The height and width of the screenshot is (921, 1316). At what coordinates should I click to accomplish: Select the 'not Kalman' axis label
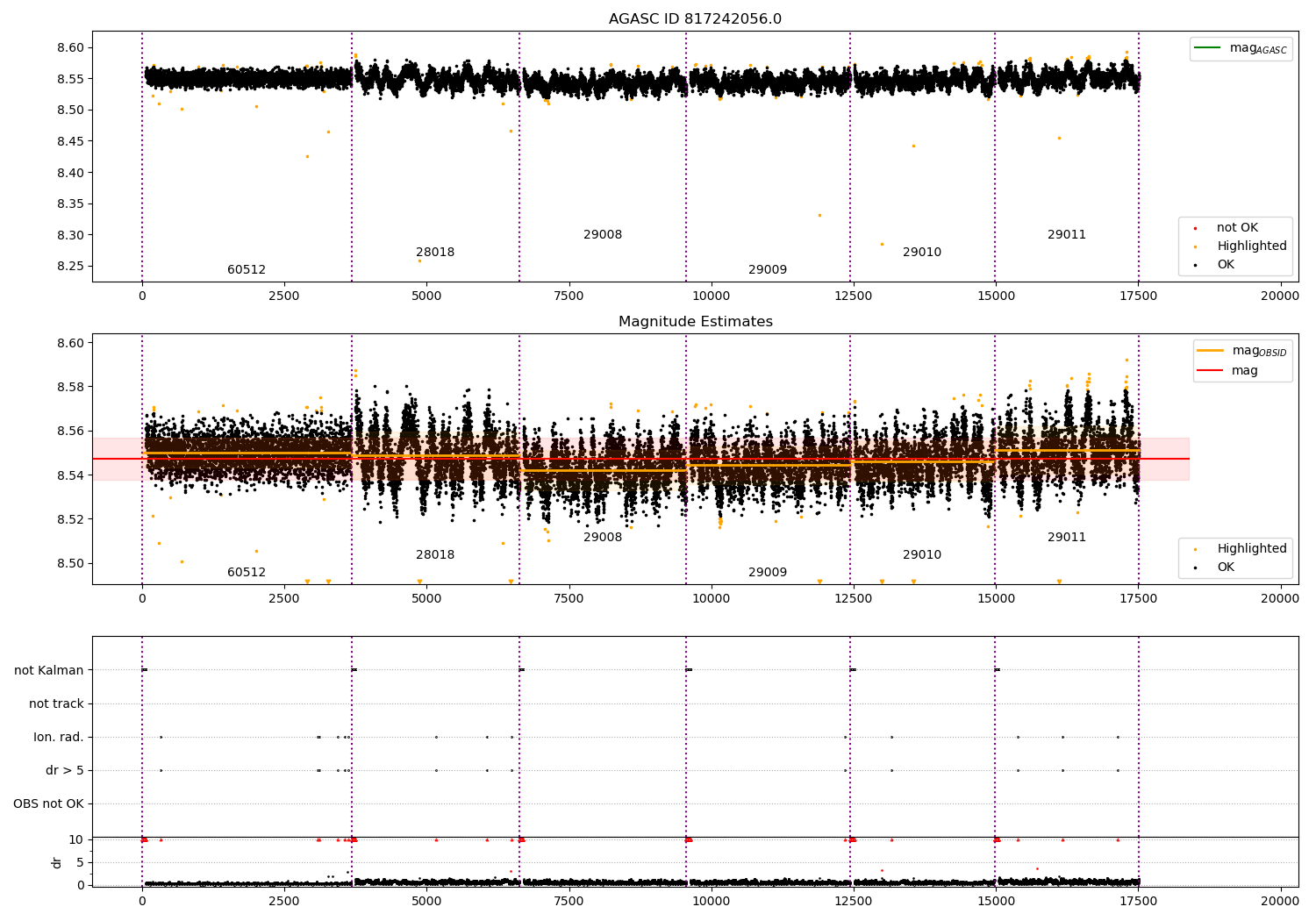tap(49, 670)
